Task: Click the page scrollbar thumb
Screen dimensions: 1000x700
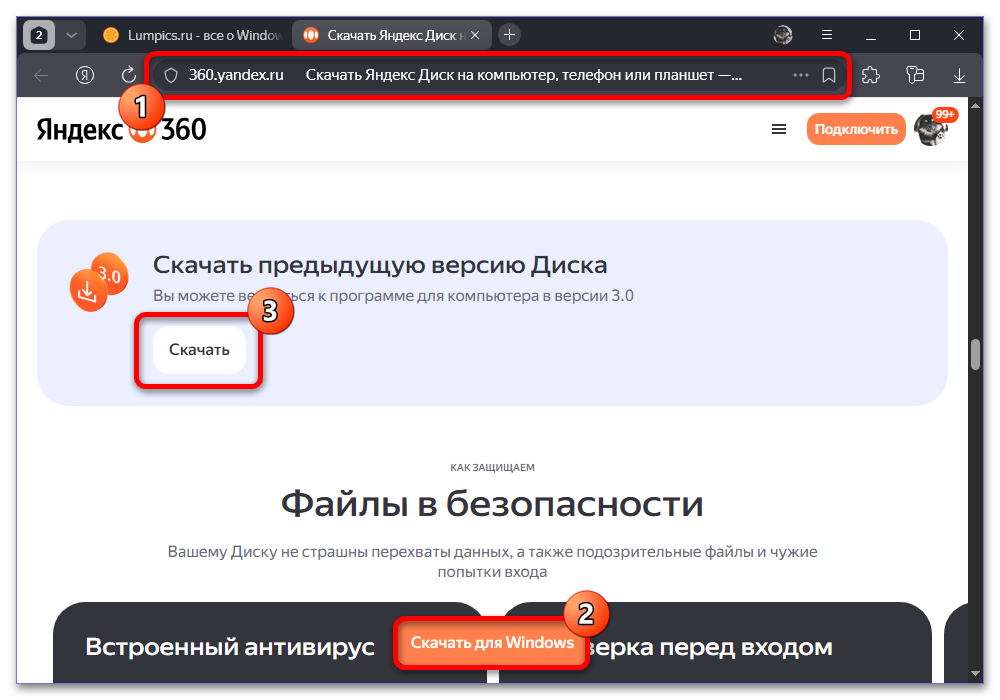Action: coord(974,355)
